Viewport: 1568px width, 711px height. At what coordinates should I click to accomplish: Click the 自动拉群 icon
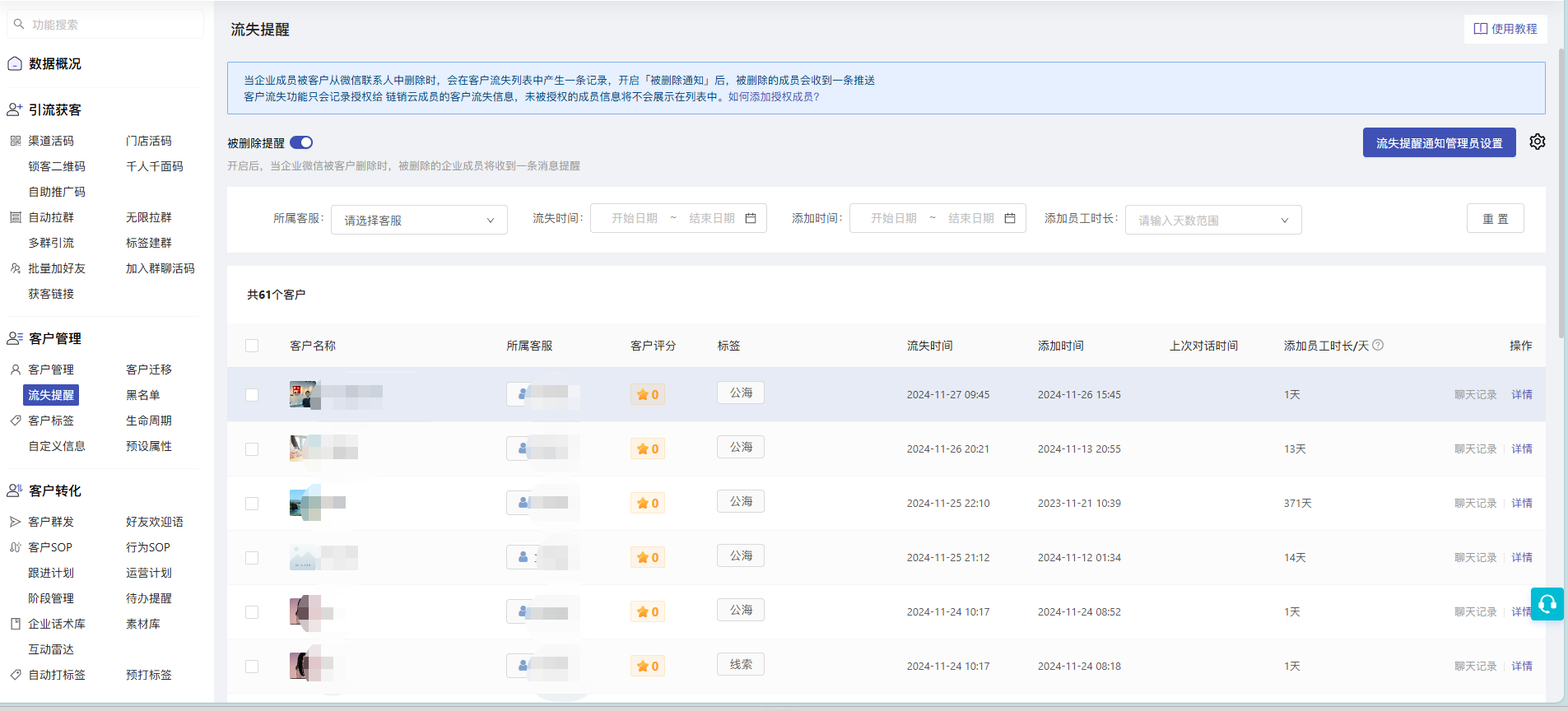tap(15, 217)
